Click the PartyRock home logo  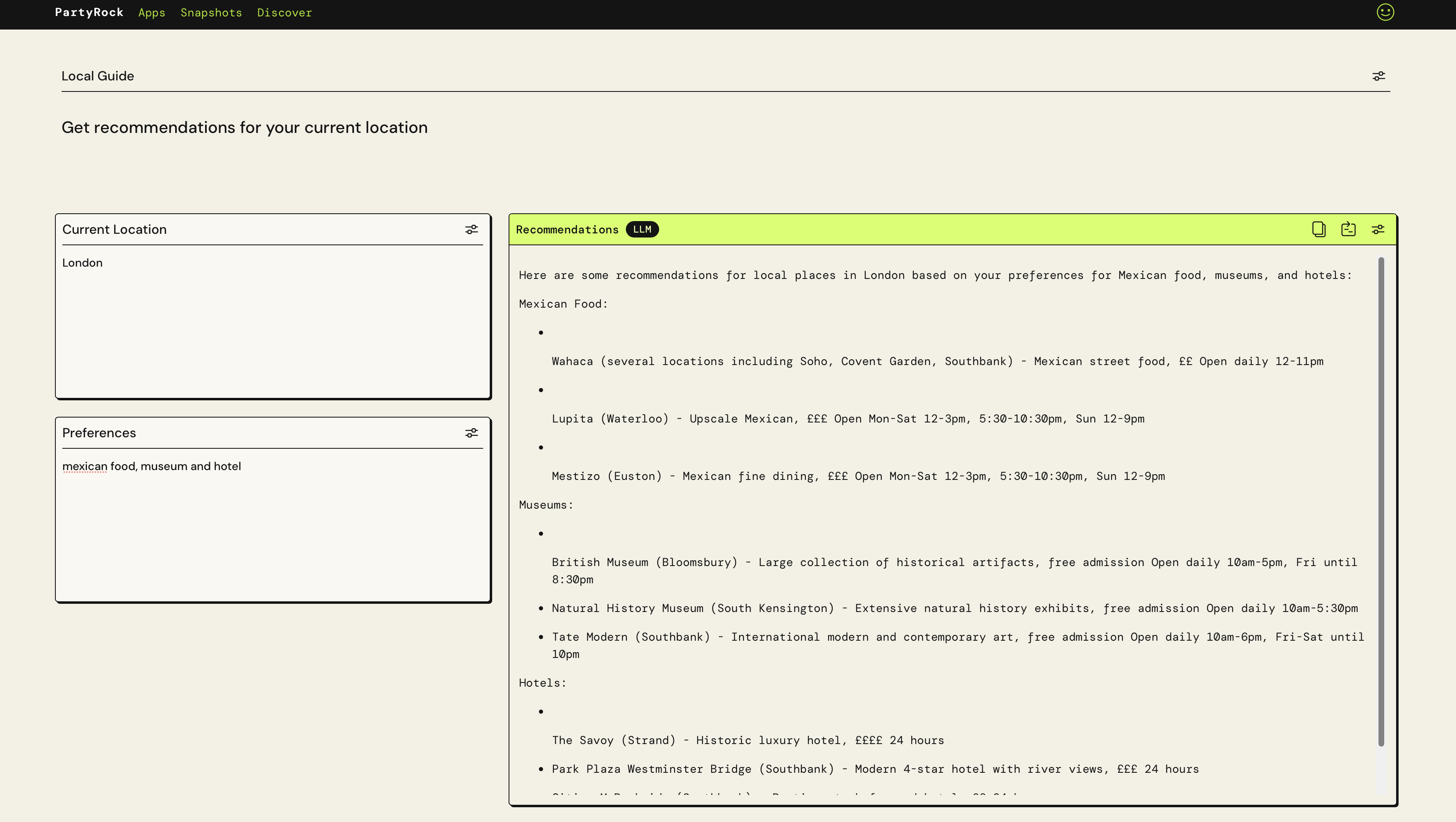click(89, 12)
